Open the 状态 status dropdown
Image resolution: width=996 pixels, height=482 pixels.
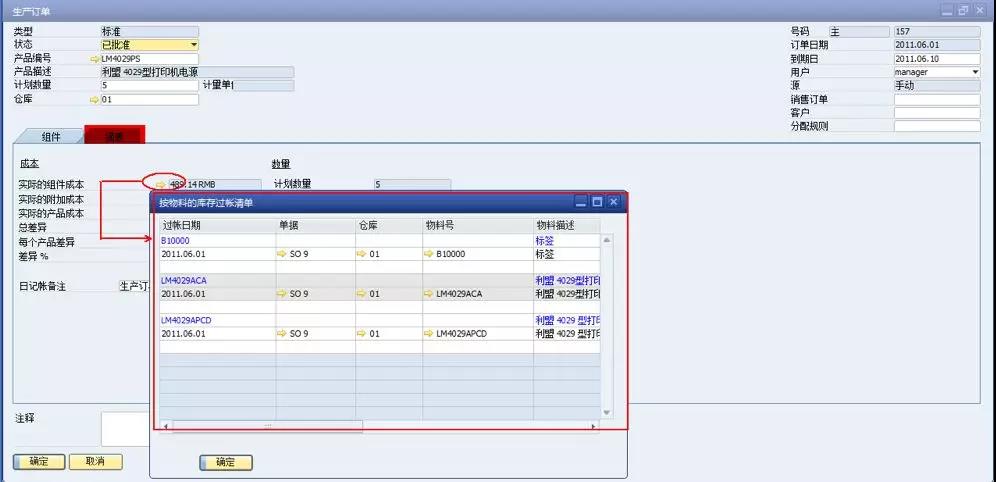coord(193,45)
